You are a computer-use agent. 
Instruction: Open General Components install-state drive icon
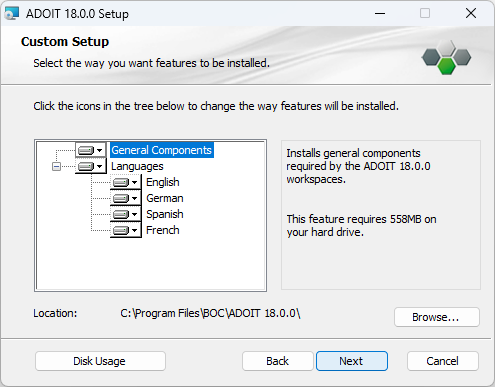point(90,150)
